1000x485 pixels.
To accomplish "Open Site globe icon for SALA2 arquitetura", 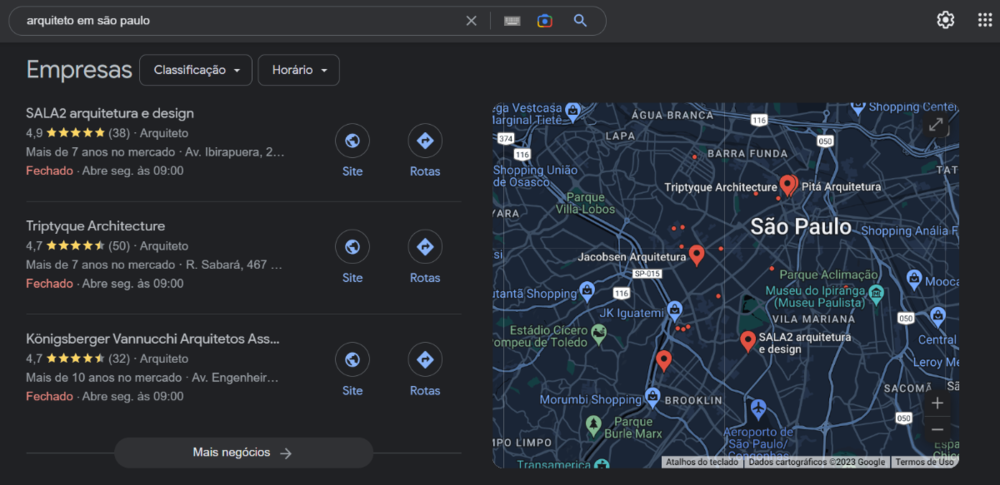I will [352, 141].
